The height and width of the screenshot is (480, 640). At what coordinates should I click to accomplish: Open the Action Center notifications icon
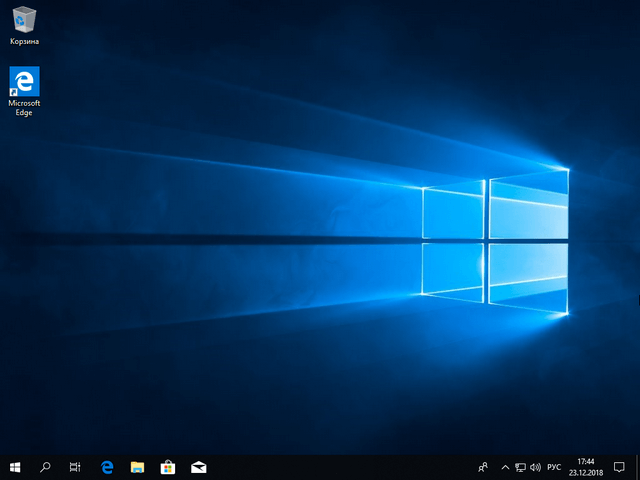pyautogui.click(x=620, y=467)
